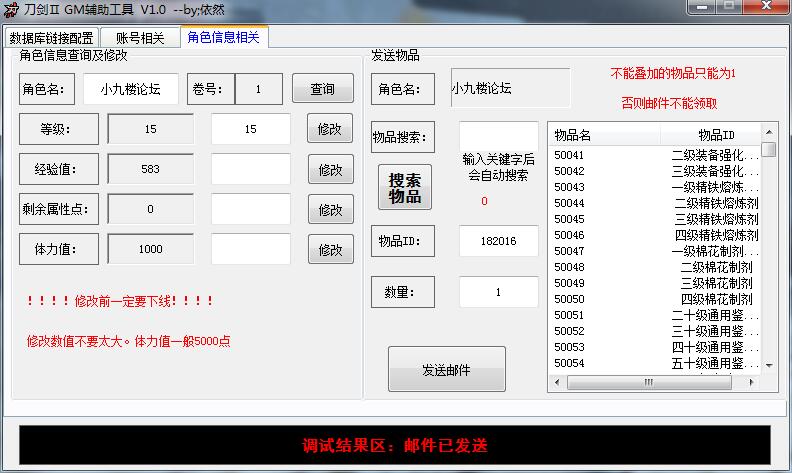Focus the empty 剩余属性点 edit field
The width and height of the screenshot is (792, 473).
(251, 209)
